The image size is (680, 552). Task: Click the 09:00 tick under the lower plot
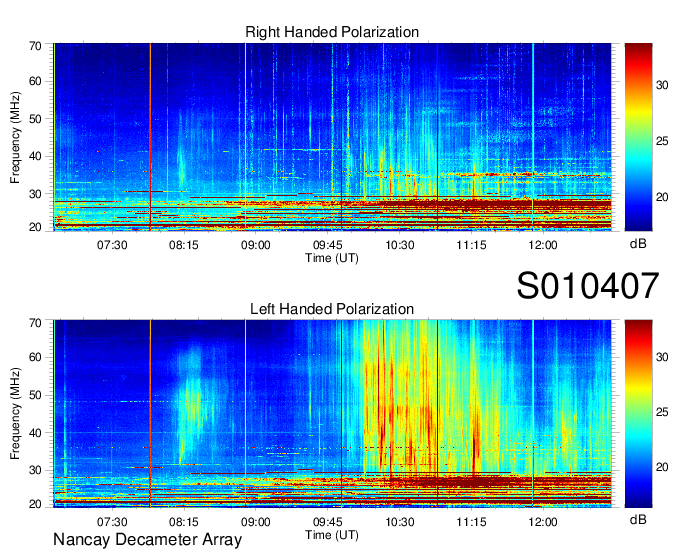pos(256,522)
